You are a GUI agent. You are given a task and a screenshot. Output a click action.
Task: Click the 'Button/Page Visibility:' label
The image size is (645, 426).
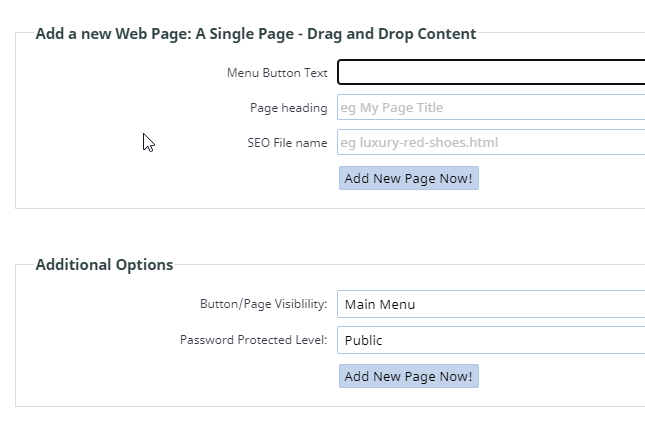point(264,304)
